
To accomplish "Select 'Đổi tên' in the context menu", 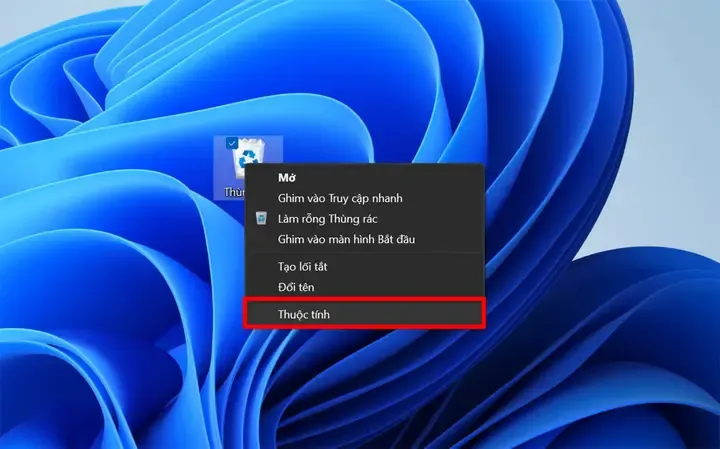I will [x=297, y=287].
